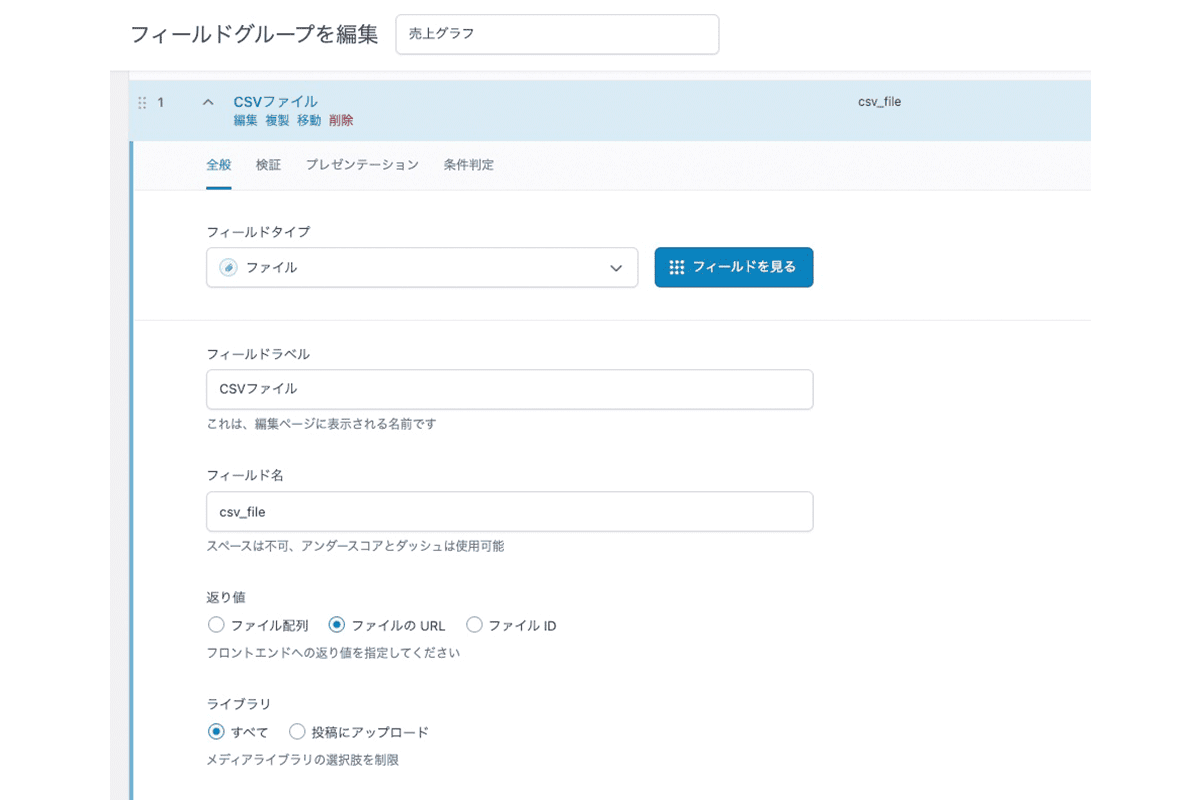Collapse the CSVファイル field panel
Screen dimensions: 1200x800
(208, 101)
